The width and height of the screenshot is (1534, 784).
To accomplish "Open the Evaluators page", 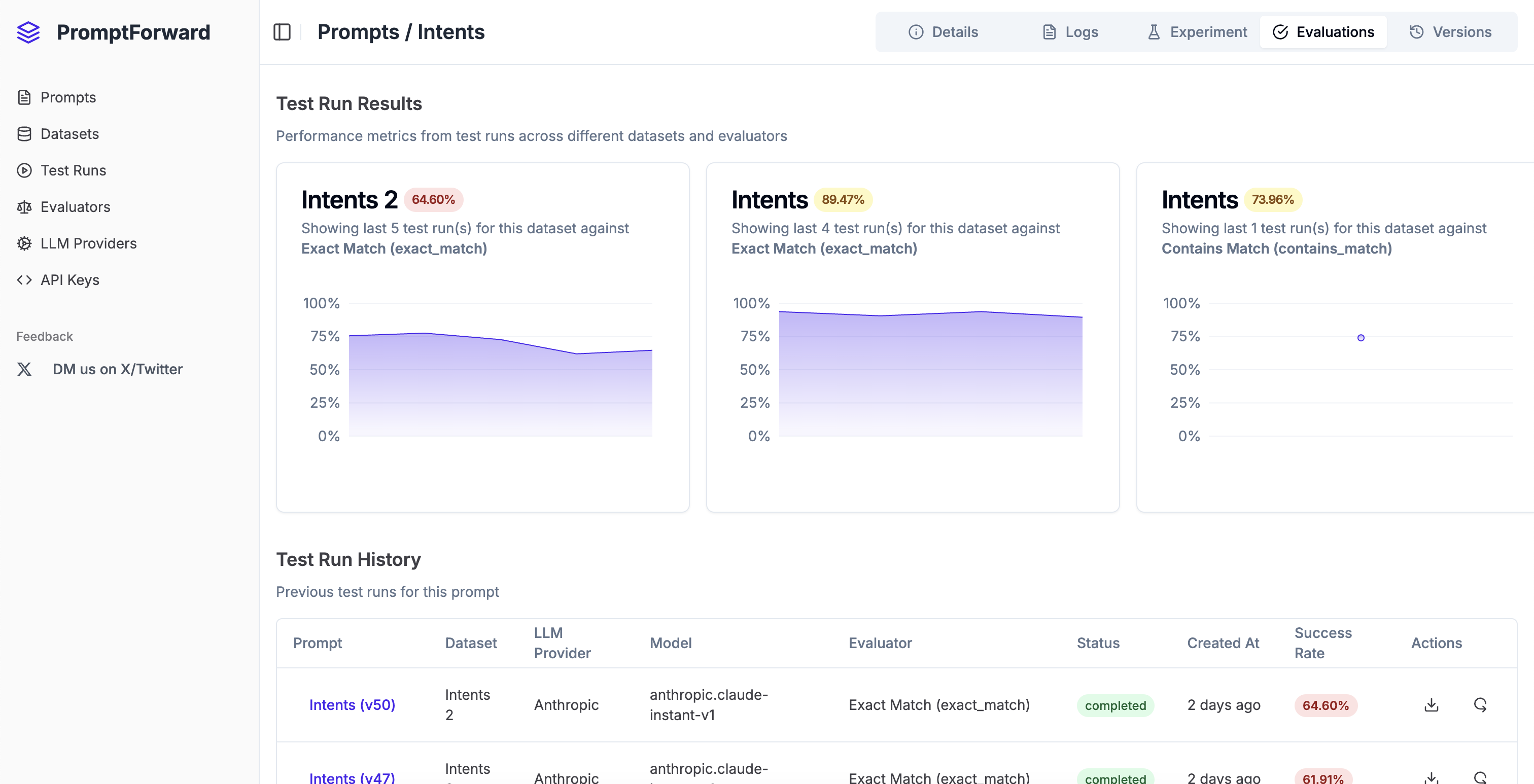I will click(75, 206).
